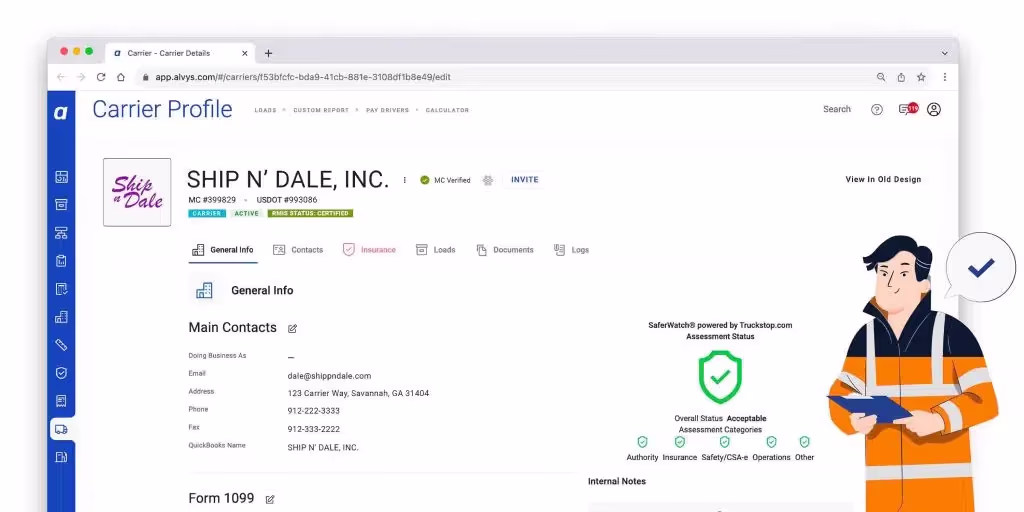This screenshot has width=1024, height=512.
Task: Click the browser home button
Action: [121, 77]
